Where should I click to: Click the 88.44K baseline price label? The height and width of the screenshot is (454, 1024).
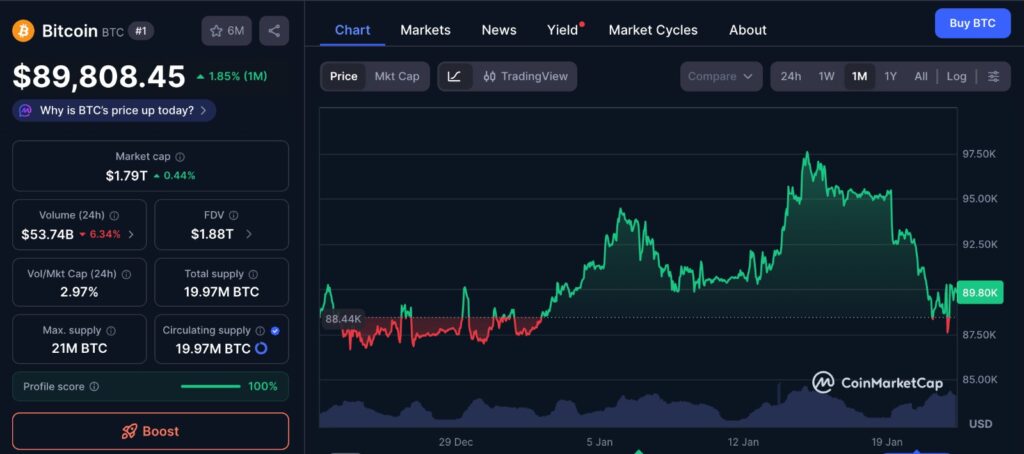pyautogui.click(x=343, y=319)
